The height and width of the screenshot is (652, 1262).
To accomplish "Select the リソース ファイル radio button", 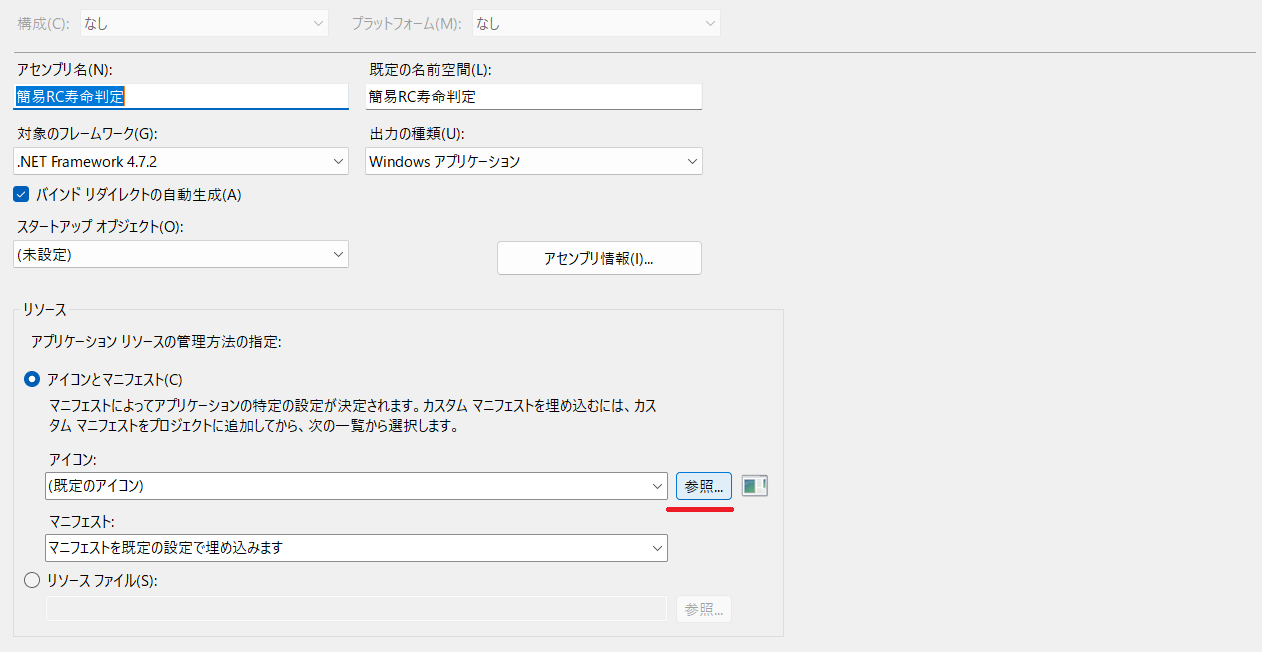I will [x=32, y=580].
